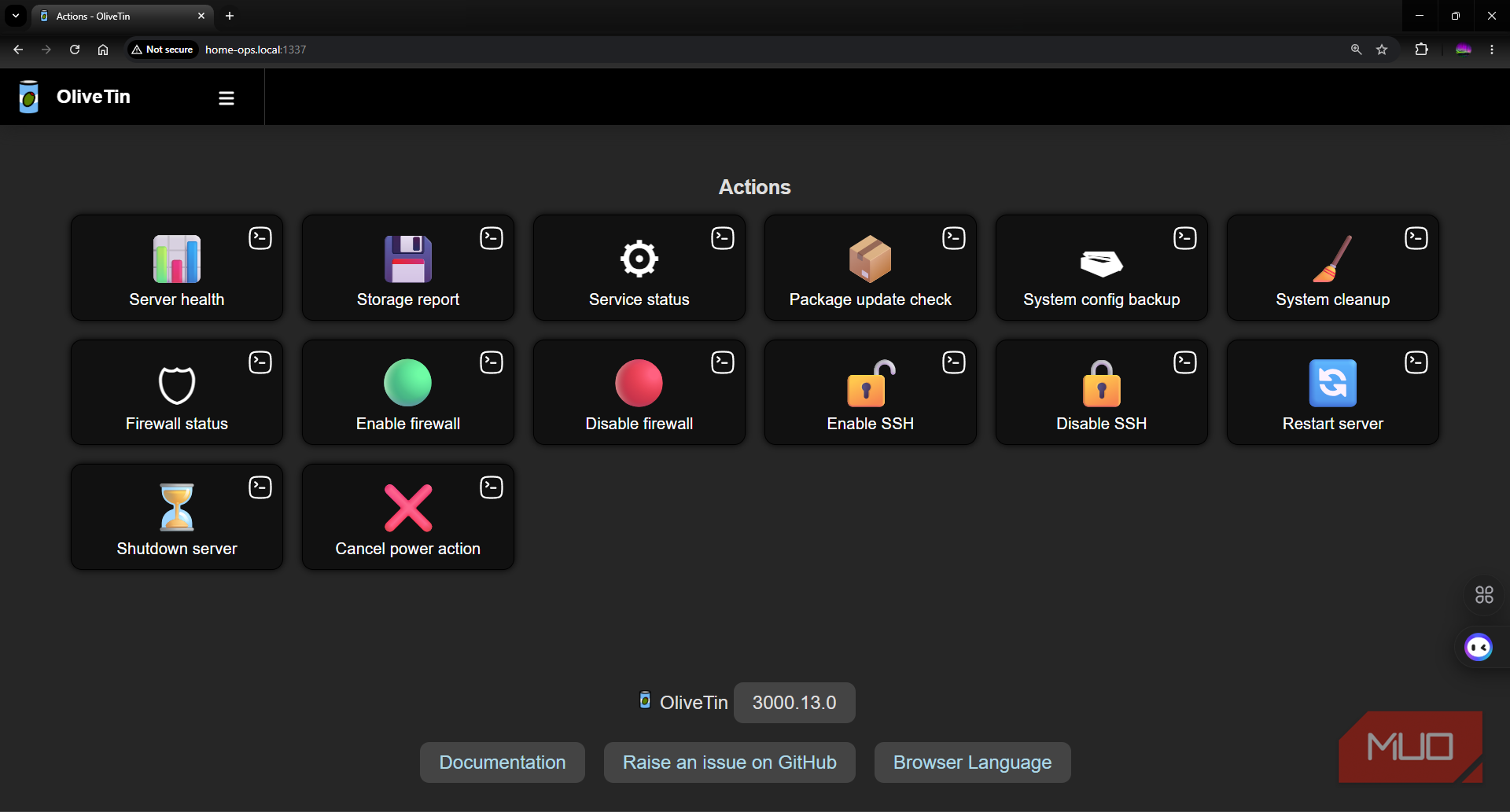Click the Shutdown server hourglass icon
This screenshot has height=812, width=1510.
click(x=177, y=507)
